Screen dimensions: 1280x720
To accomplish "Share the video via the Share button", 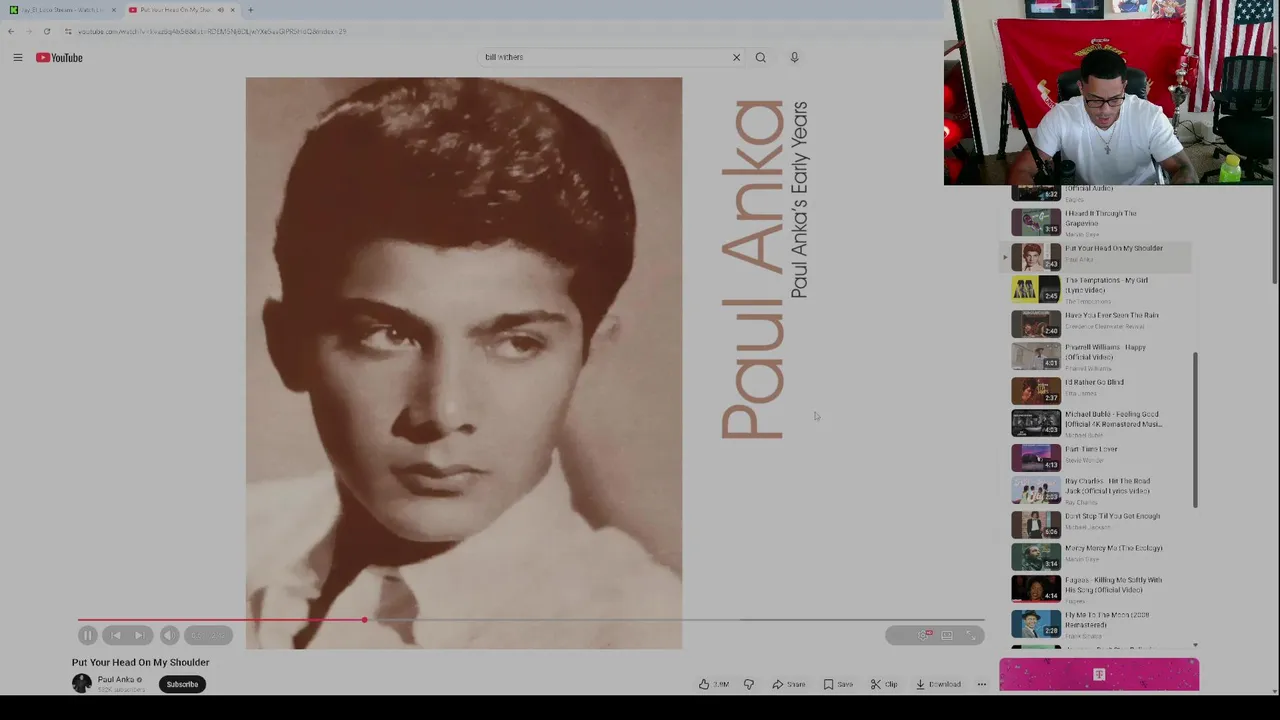I will tap(789, 684).
